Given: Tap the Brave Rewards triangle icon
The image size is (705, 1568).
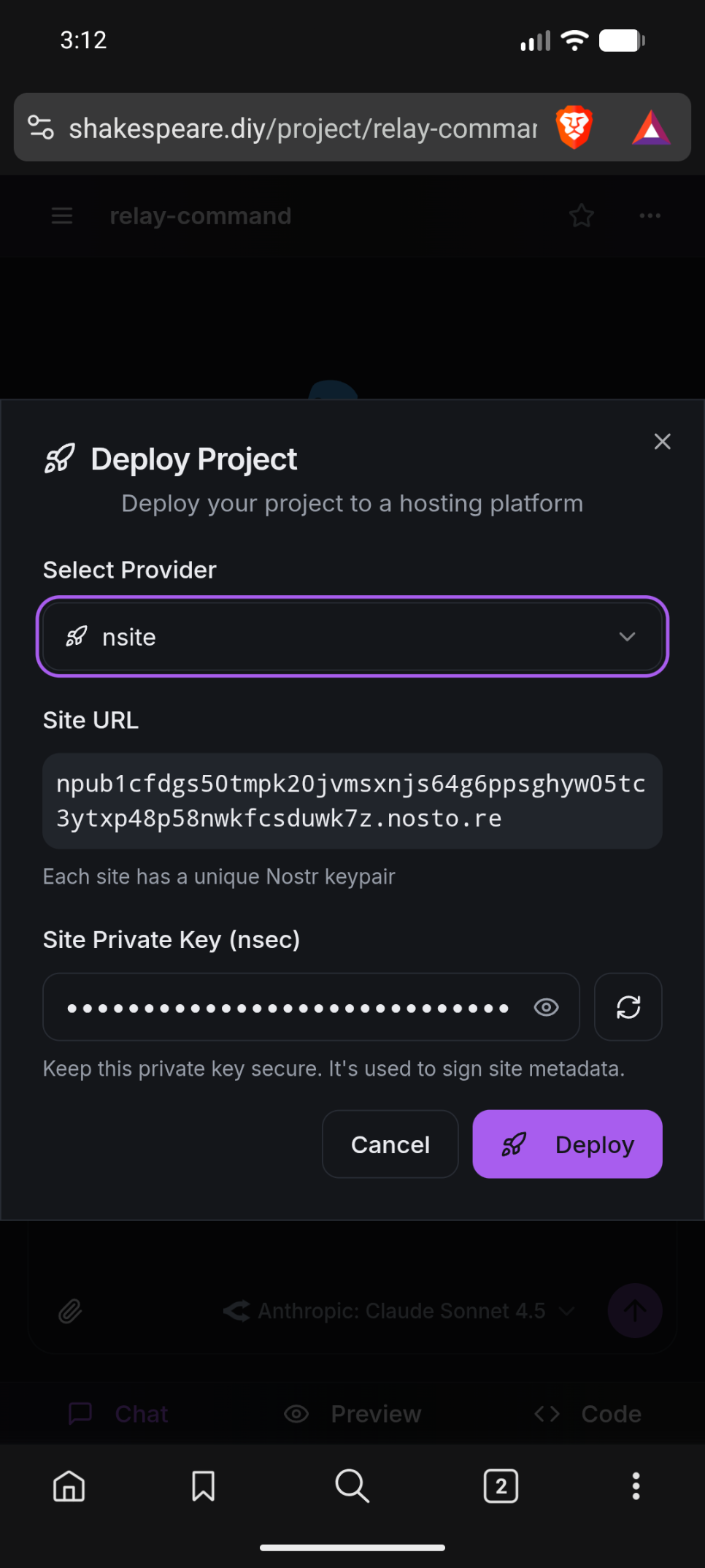Looking at the screenshot, I should click(650, 129).
